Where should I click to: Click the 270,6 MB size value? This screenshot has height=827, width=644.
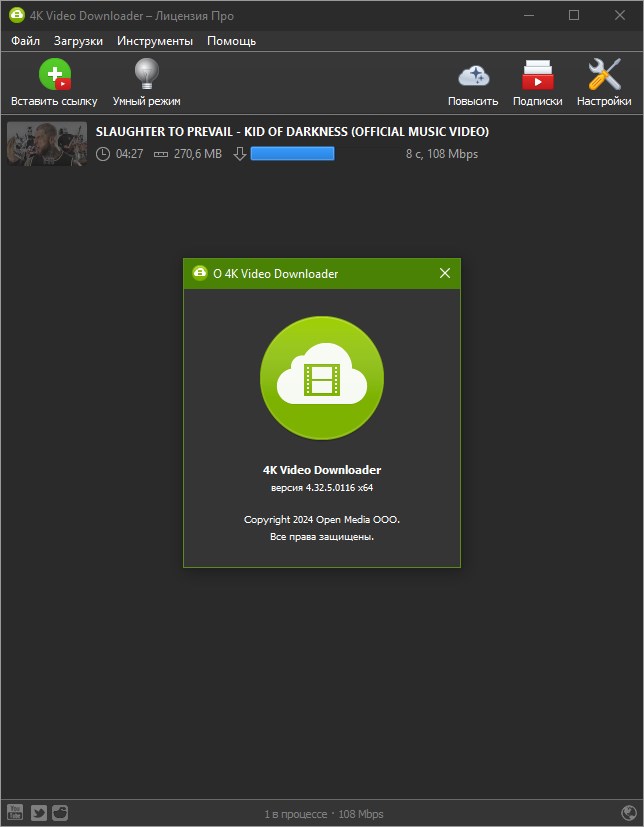click(x=198, y=154)
